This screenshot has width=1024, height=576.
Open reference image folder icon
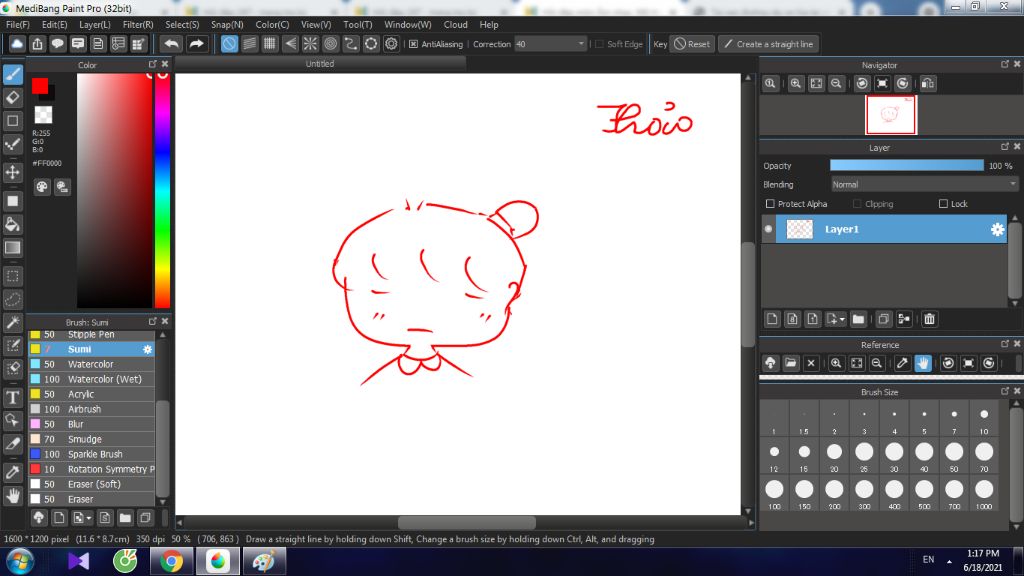point(791,363)
